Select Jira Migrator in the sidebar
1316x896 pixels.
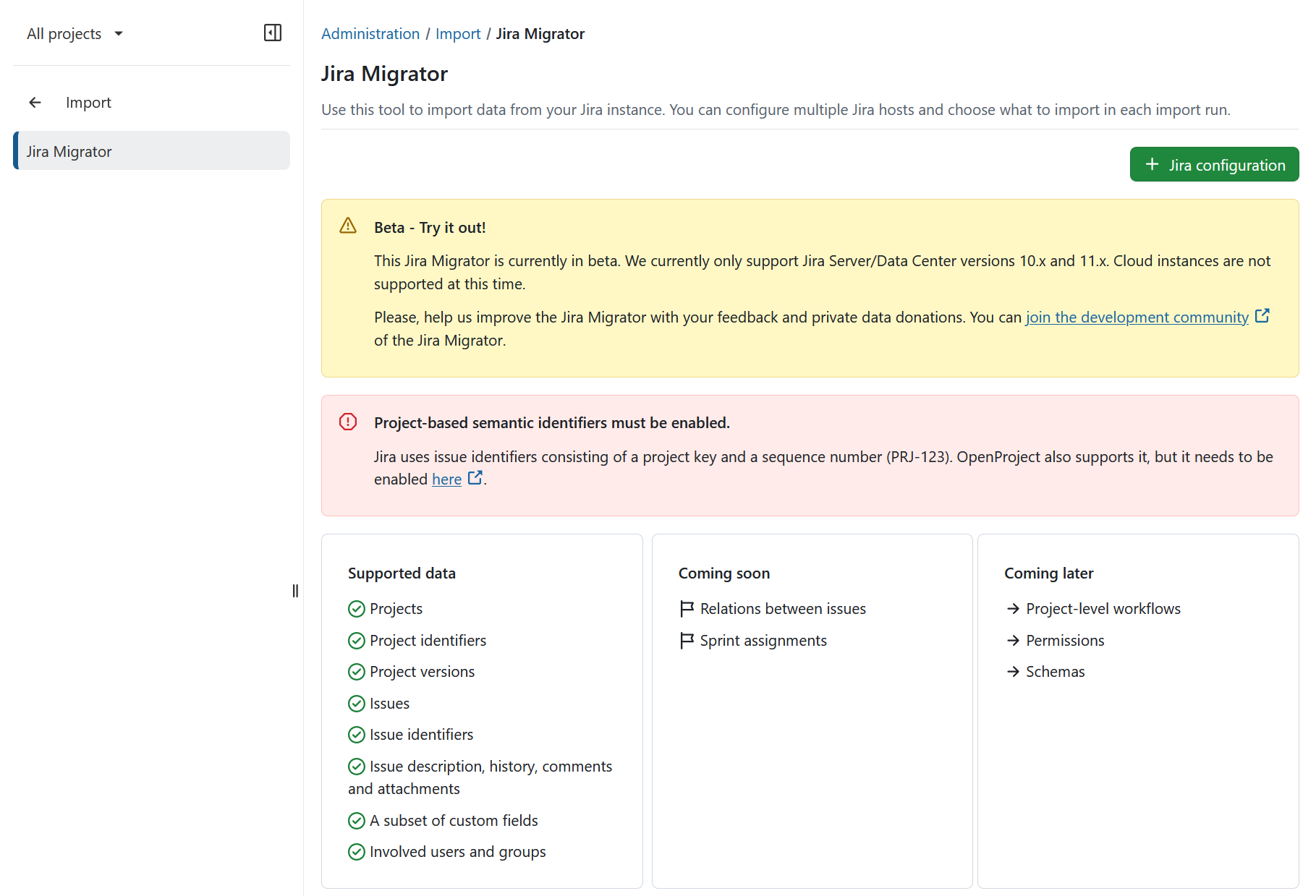(x=152, y=151)
